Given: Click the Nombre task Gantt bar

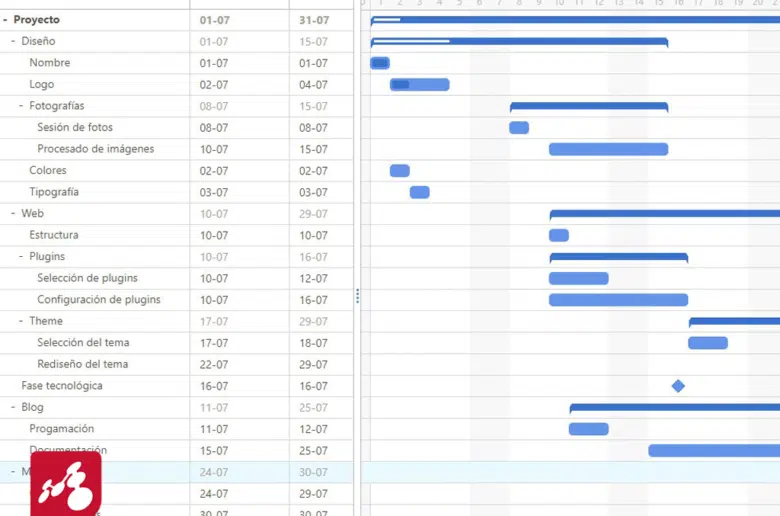Looking at the screenshot, I should 380,63.
